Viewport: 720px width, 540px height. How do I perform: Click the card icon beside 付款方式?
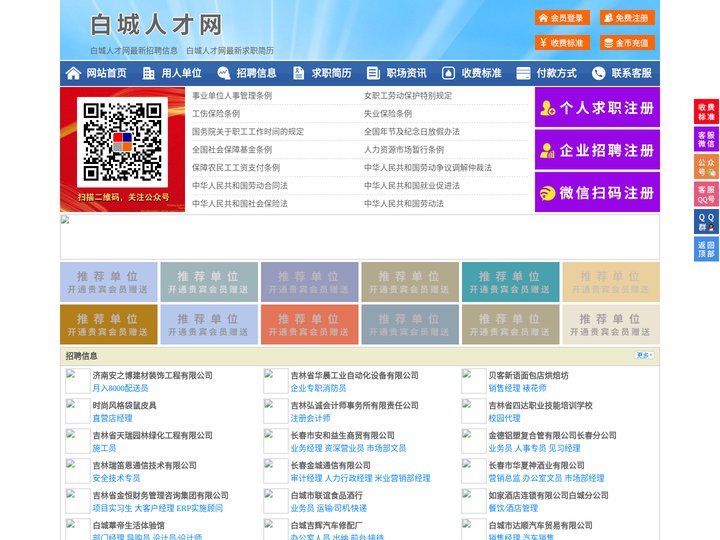(523, 73)
